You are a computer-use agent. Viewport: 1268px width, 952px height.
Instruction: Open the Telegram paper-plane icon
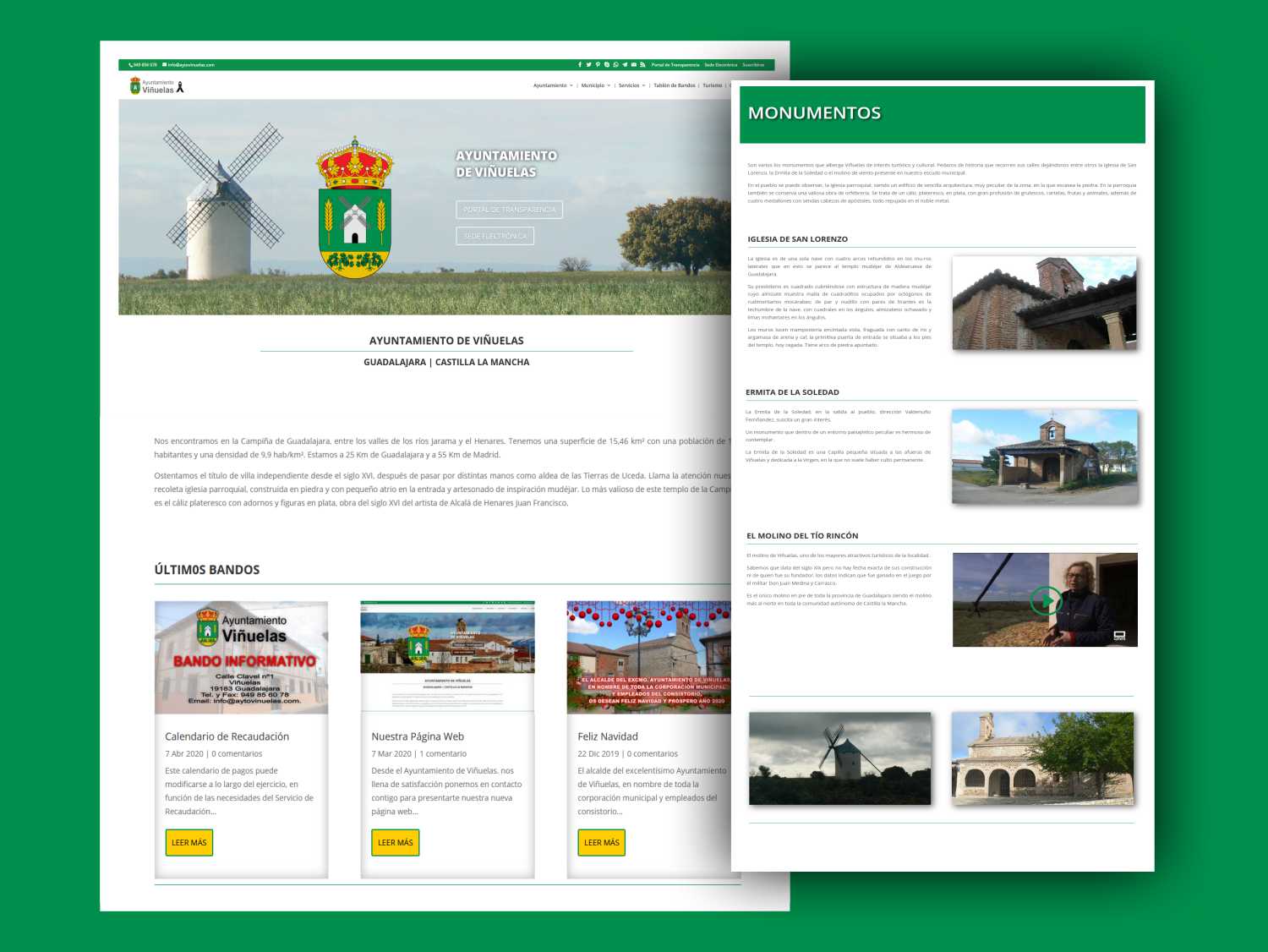pos(625,64)
